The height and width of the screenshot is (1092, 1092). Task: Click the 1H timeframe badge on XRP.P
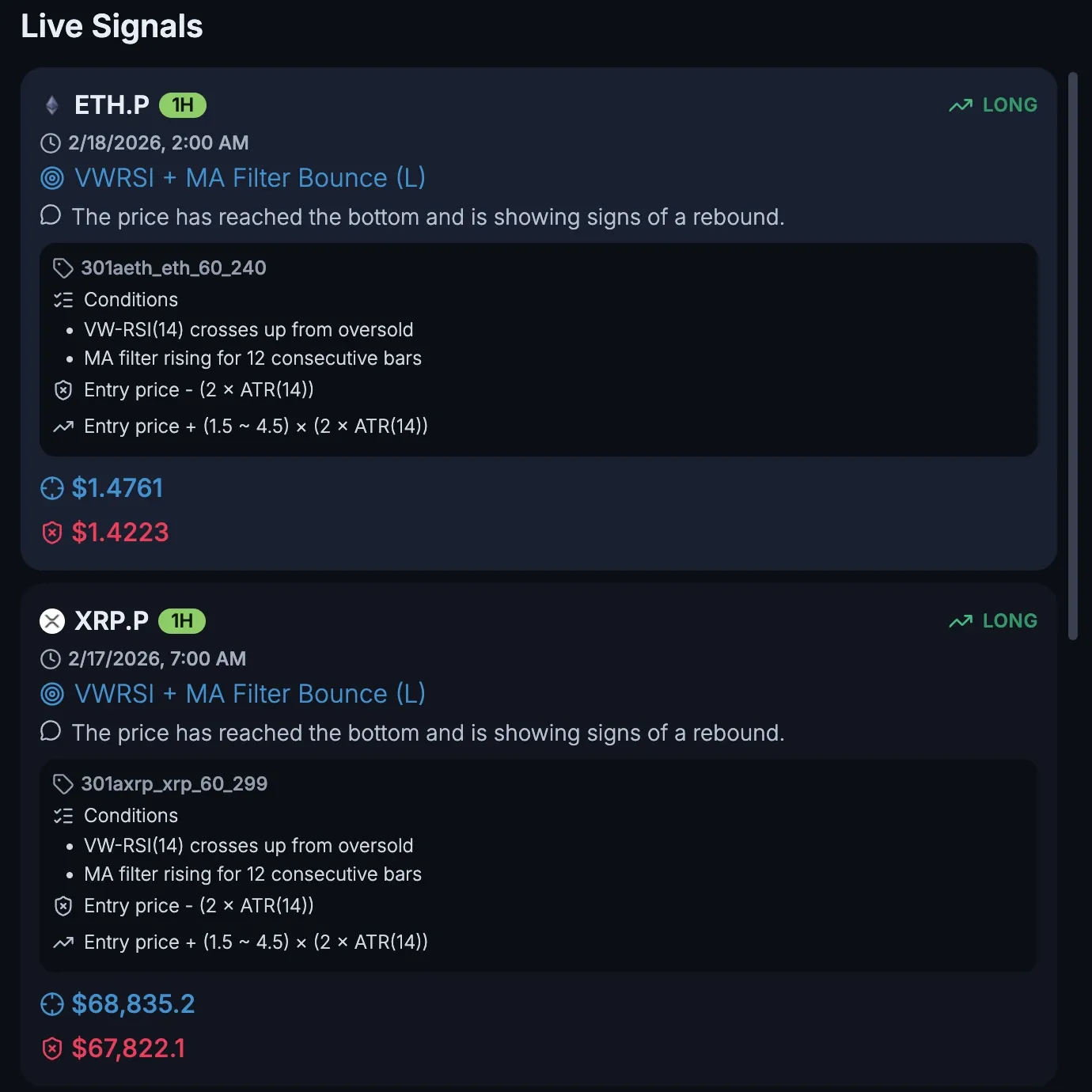(x=182, y=621)
